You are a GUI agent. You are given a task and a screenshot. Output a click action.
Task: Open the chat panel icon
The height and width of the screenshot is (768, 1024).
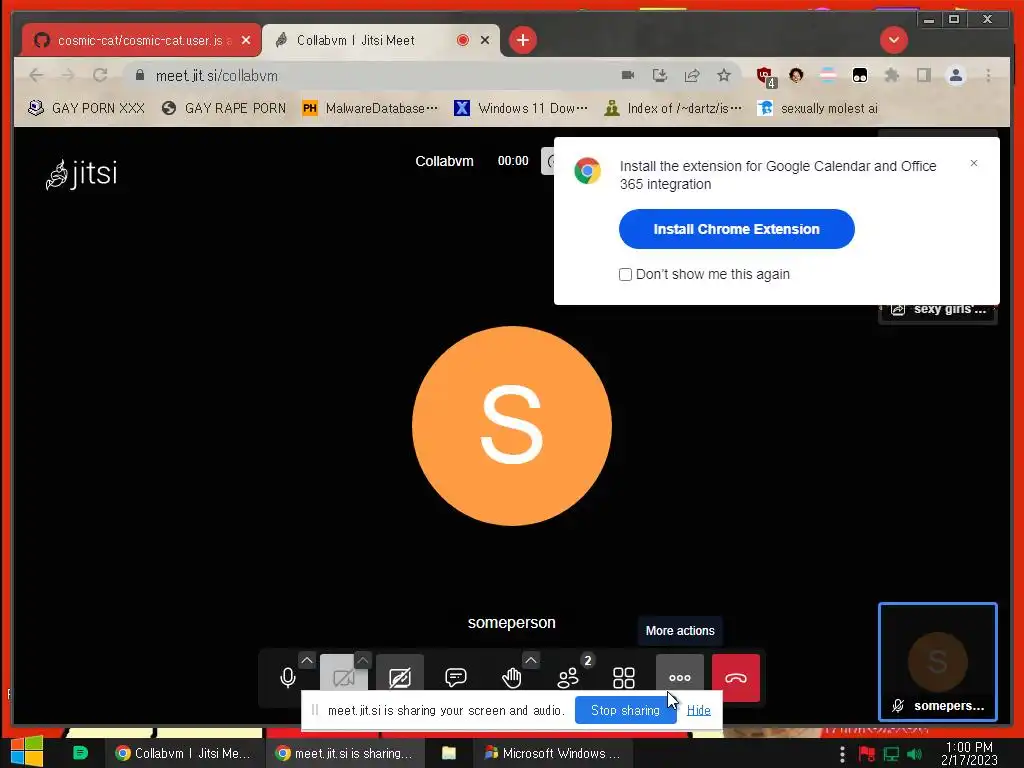click(455, 678)
